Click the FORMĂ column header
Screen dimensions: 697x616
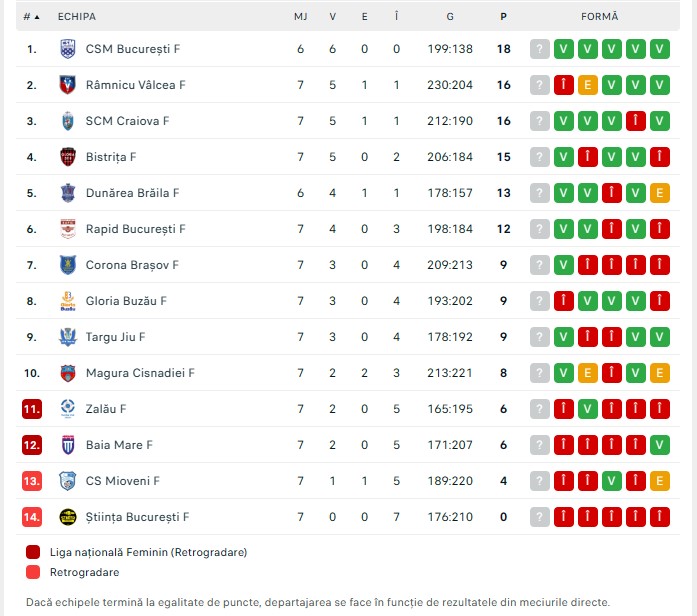tap(599, 17)
